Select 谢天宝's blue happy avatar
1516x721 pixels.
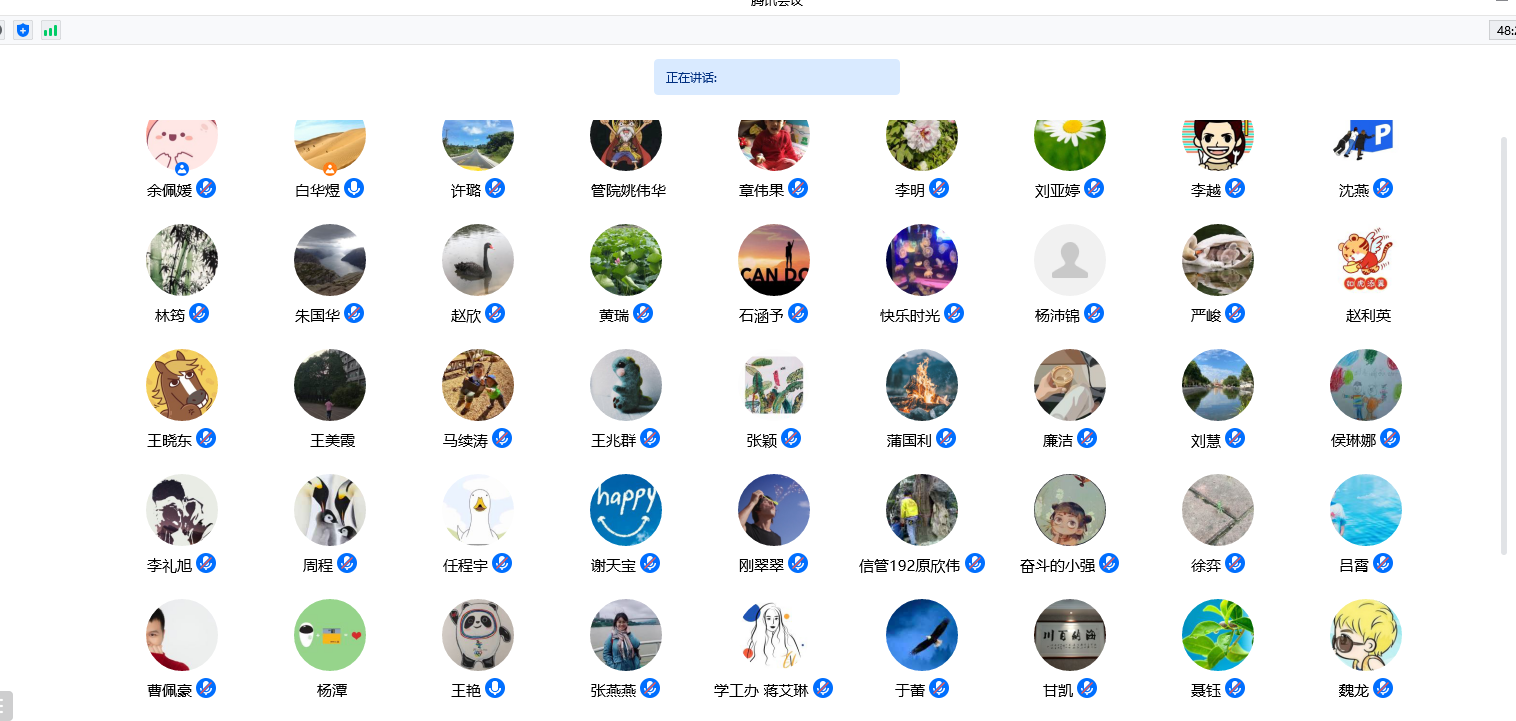[626, 510]
